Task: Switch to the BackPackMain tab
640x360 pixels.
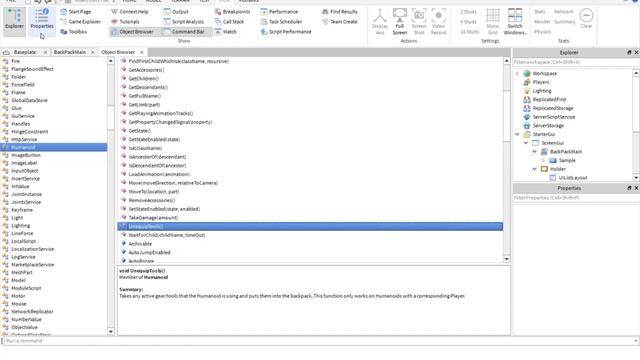Action: [69, 52]
